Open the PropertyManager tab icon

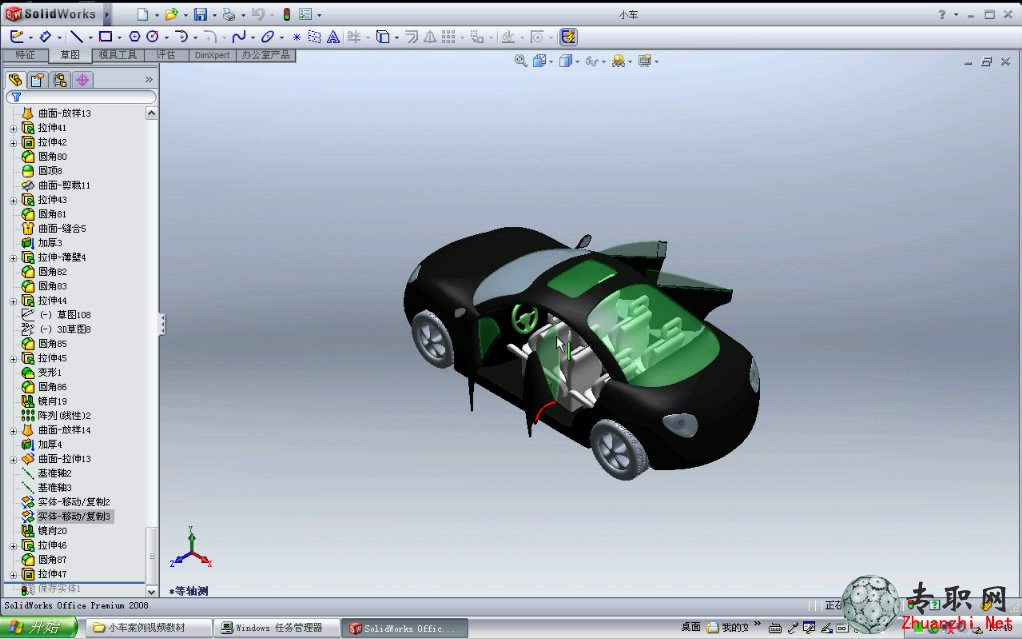coord(38,80)
